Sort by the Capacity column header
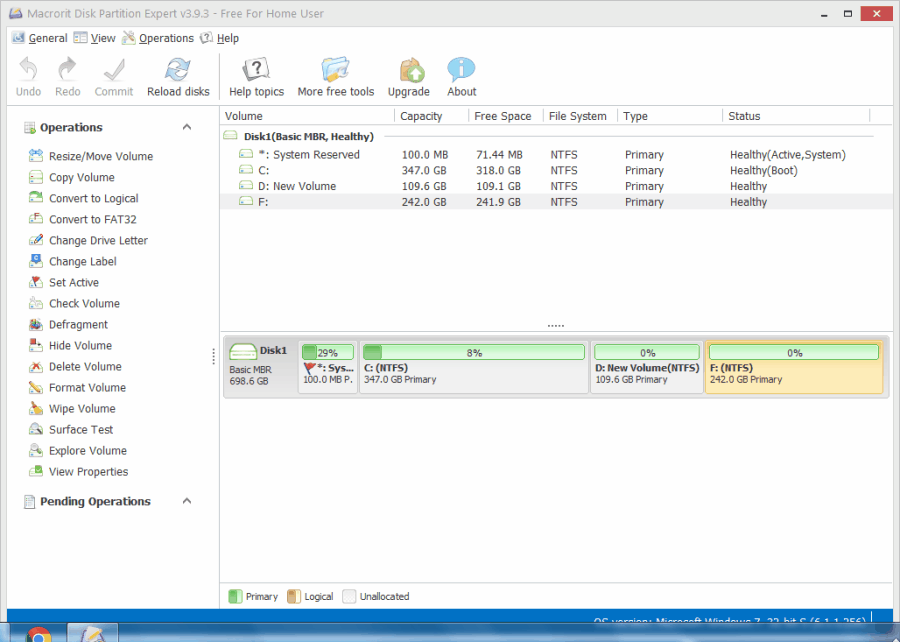 click(432, 116)
